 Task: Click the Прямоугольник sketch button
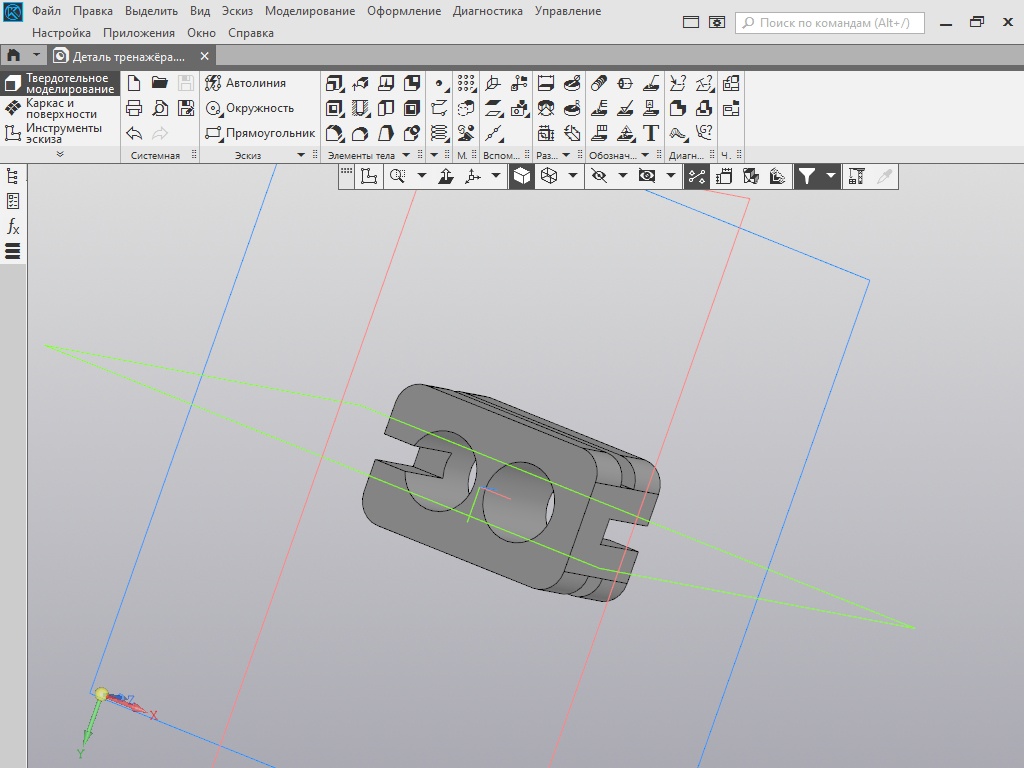click(259, 133)
